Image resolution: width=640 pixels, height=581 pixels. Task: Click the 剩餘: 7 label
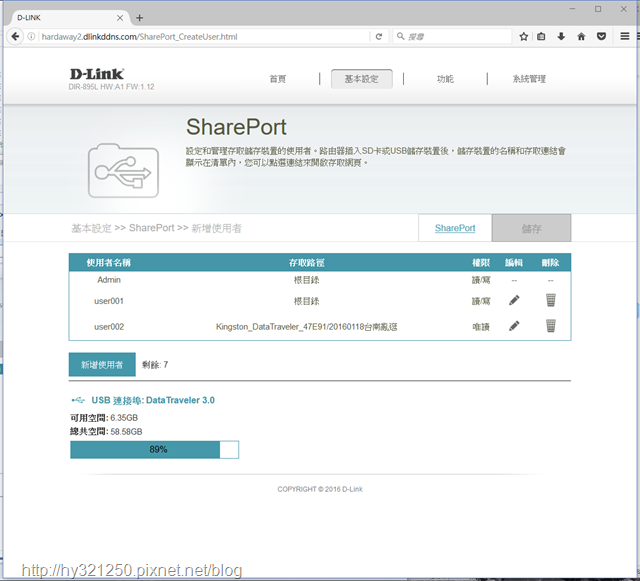[155, 365]
